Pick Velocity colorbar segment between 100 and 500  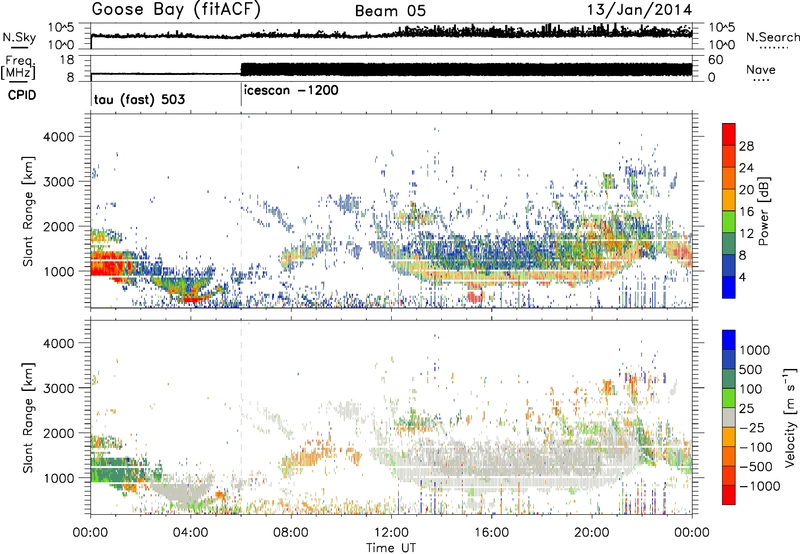(729, 379)
